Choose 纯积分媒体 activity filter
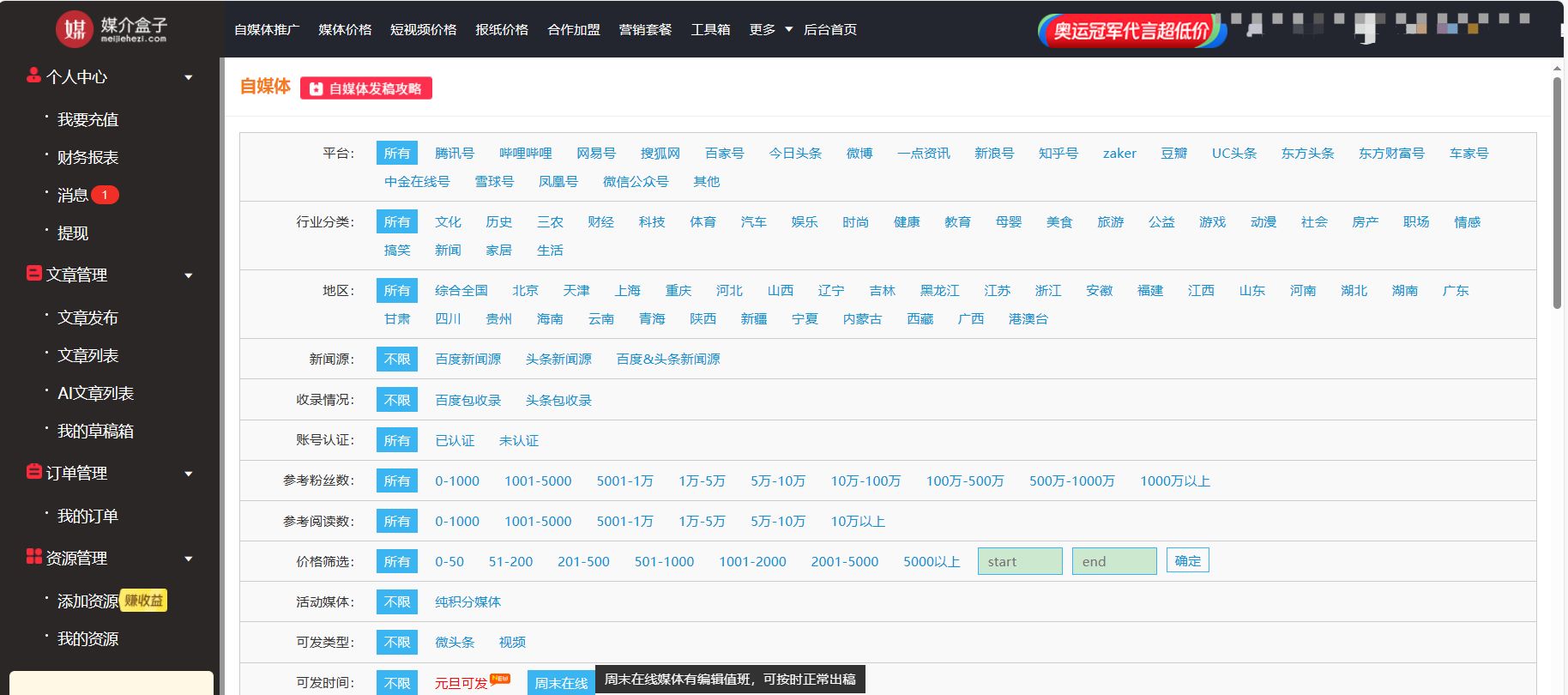The width and height of the screenshot is (1568, 695). tap(468, 601)
